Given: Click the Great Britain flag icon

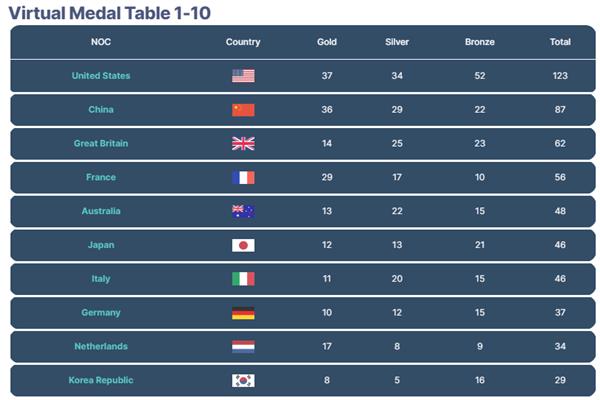Looking at the screenshot, I should click(243, 144).
